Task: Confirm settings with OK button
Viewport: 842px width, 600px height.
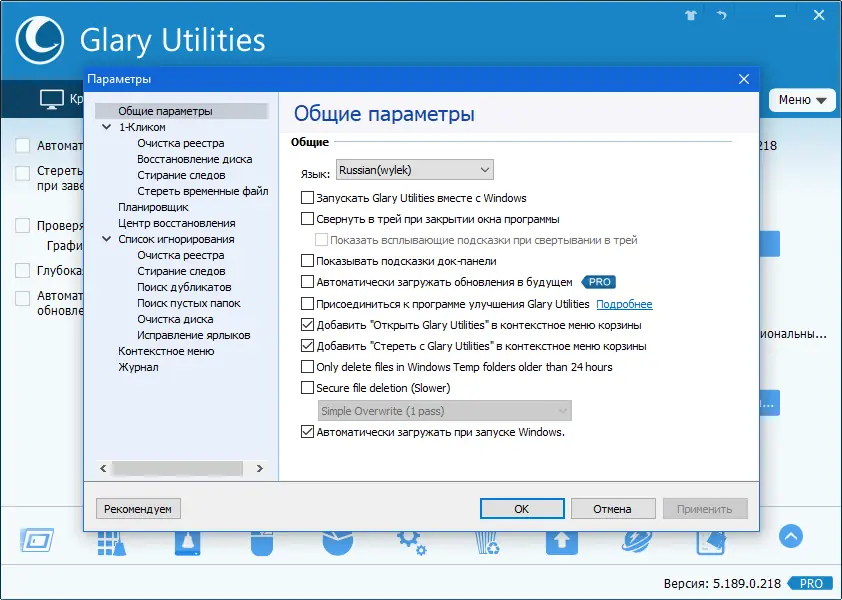Action: pos(522,509)
